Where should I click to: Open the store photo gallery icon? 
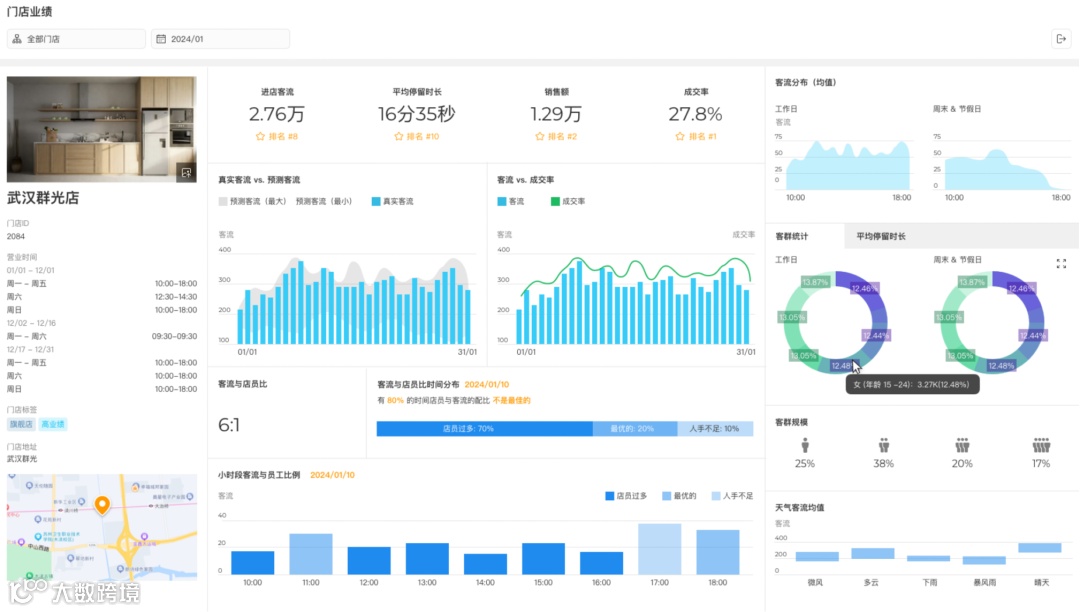186,172
